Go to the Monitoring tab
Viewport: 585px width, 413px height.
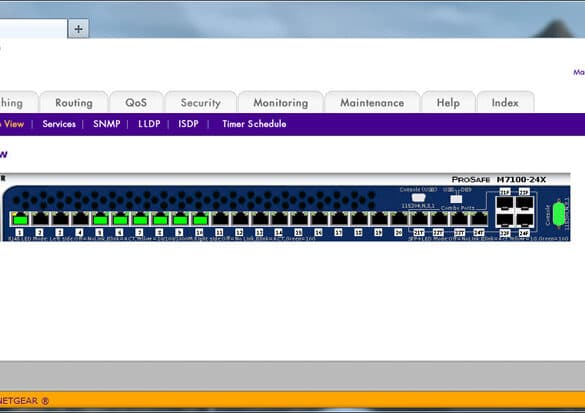pyautogui.click(x=281, y=103)
